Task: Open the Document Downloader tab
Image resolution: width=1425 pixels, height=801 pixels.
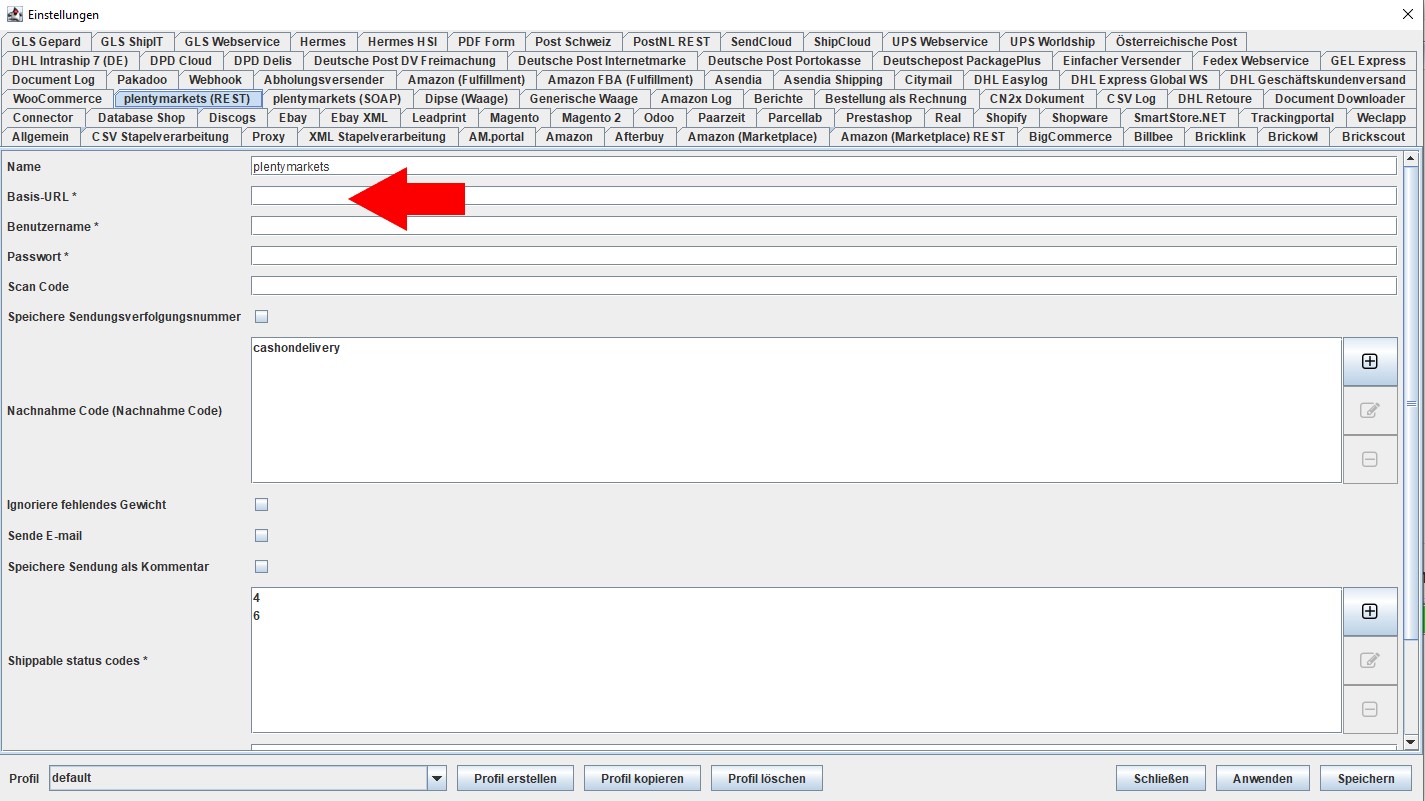Action: [x=1340, y=99]
